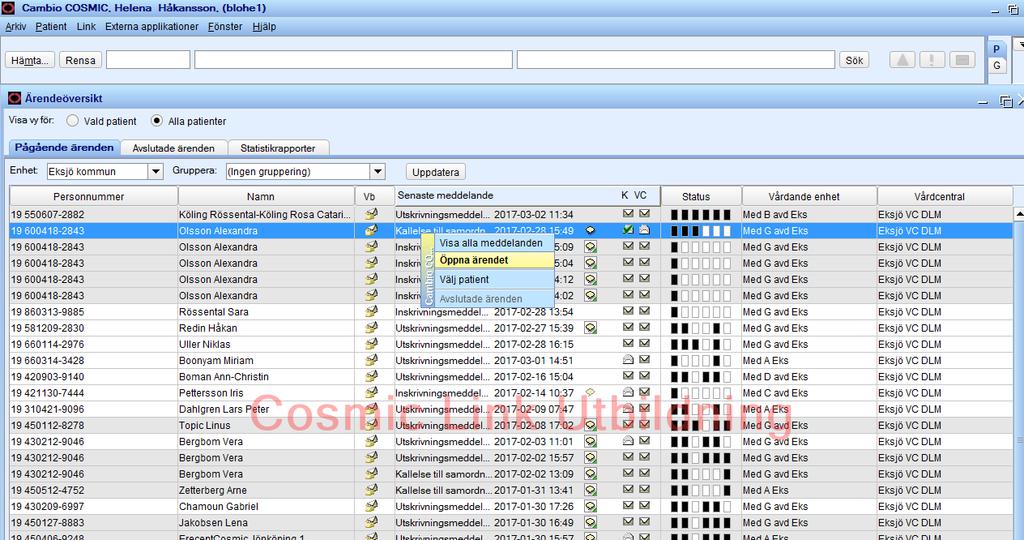Sort by Personnummer column header
This screenshot has width=1024, height=540.
point(94,196)
